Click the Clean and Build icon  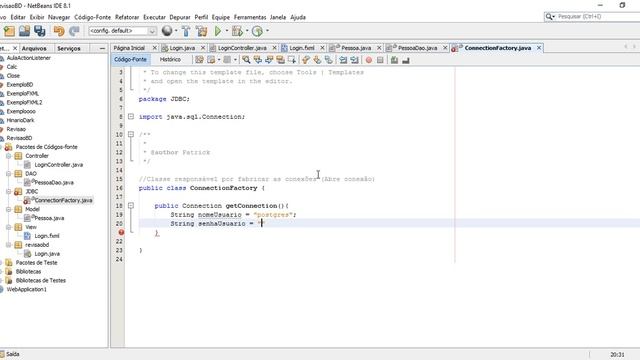(202, 31)
